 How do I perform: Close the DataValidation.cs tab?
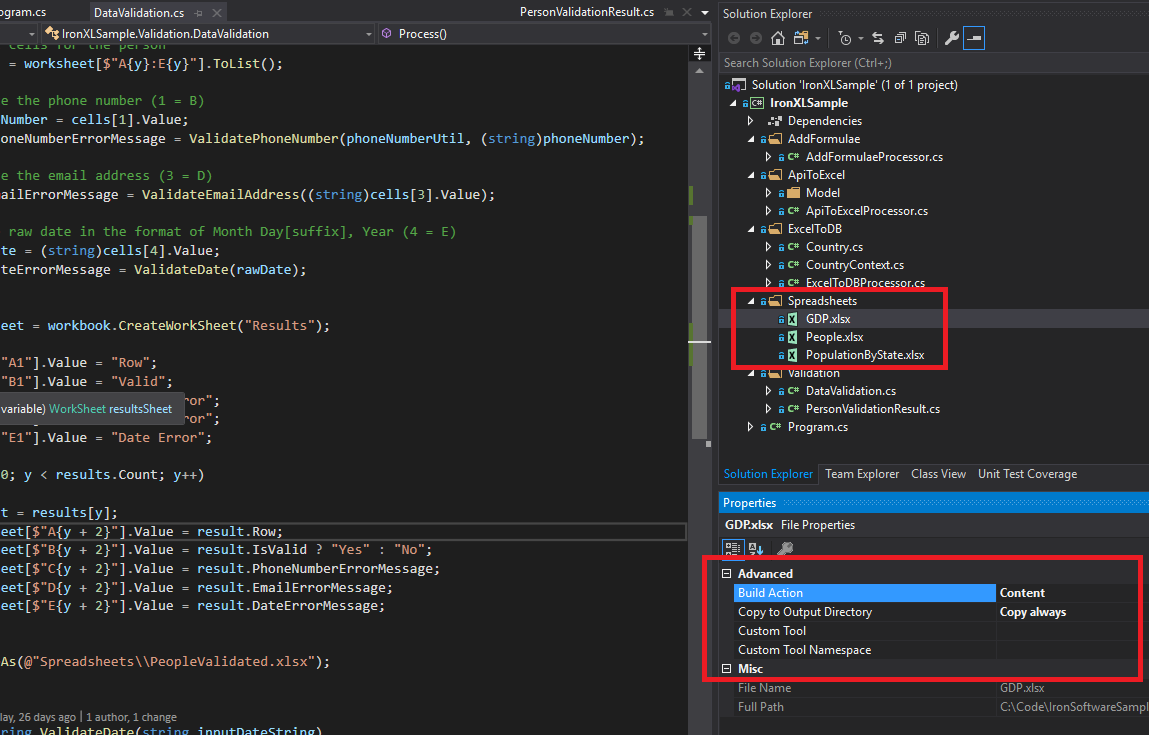click(x=217, y=12)
